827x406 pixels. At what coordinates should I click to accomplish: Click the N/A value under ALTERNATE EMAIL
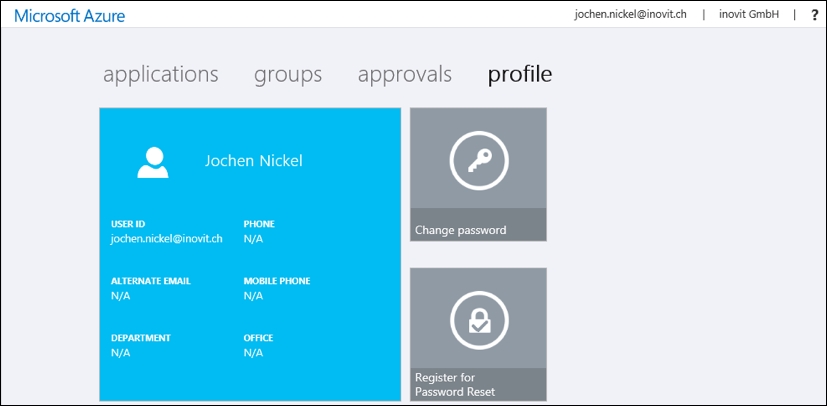(120, 296)
